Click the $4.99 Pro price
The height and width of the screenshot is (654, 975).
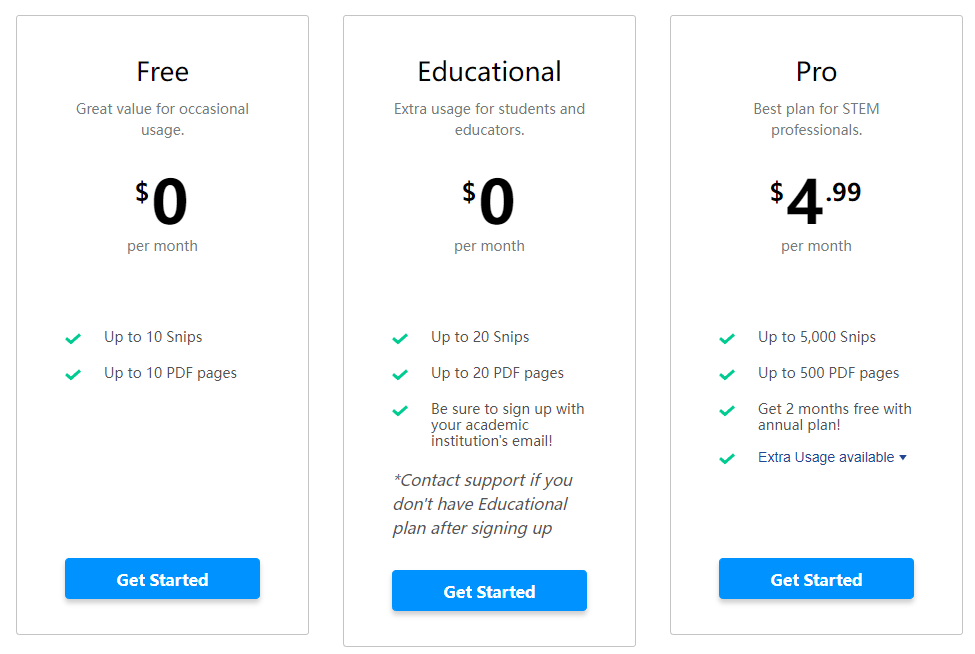815,201
